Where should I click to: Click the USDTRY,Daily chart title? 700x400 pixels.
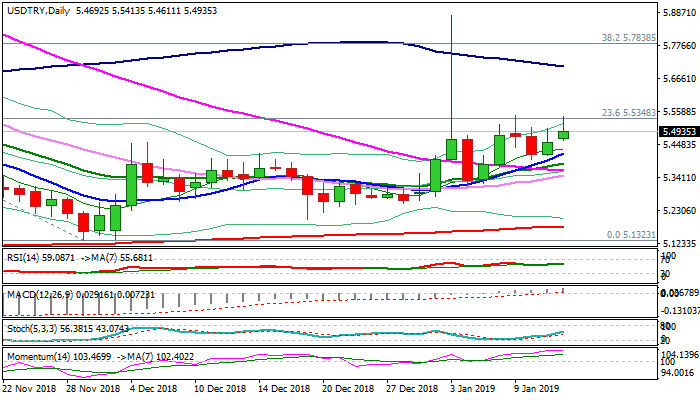coord(40,8)
